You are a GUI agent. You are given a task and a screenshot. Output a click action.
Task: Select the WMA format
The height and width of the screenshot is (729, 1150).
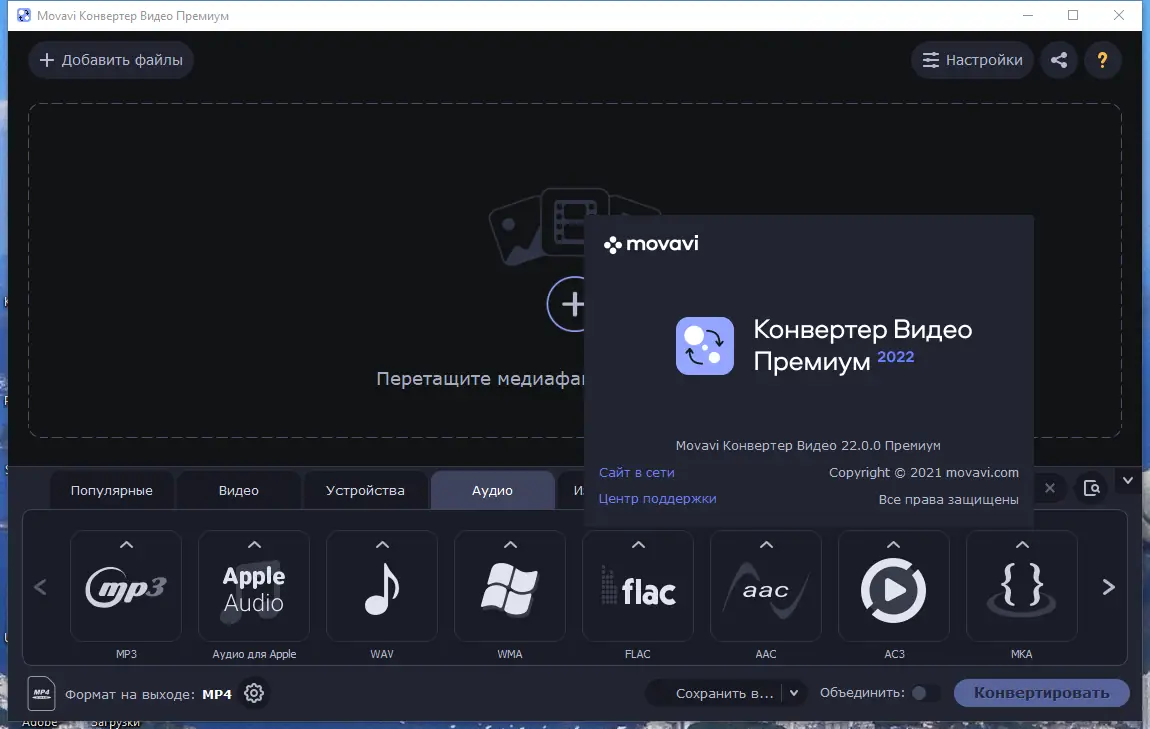coord(510,587)
